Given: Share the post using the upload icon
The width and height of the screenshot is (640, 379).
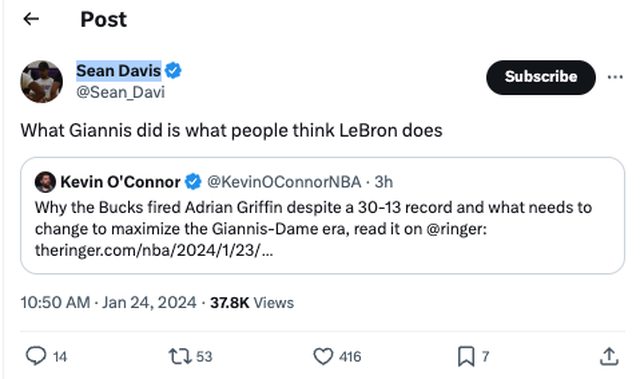Looking at the screenshot, I should click(x=609, y=356).
